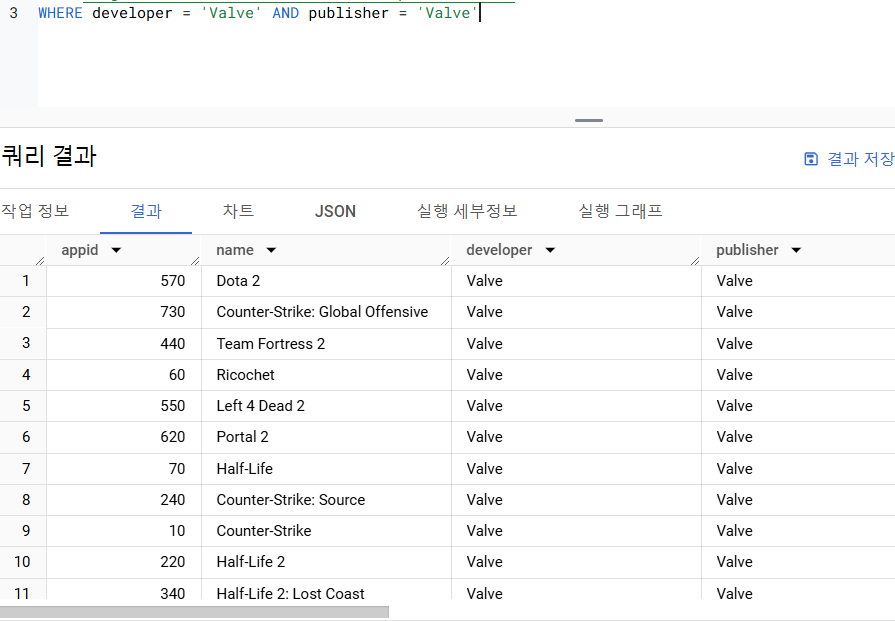This screenshot has width=895, height=621.
Task: Click the horizontal scrollbar under the results
Action: [x=194, y=612]
